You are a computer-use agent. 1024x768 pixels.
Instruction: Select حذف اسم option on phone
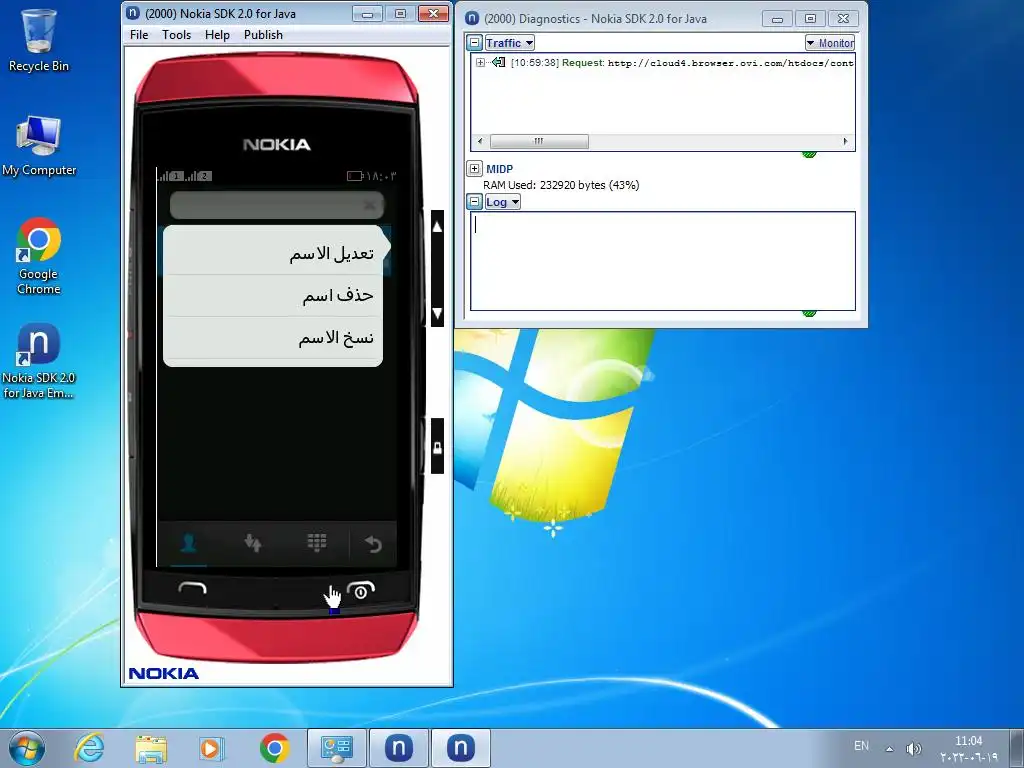click(x=273, y=296)
